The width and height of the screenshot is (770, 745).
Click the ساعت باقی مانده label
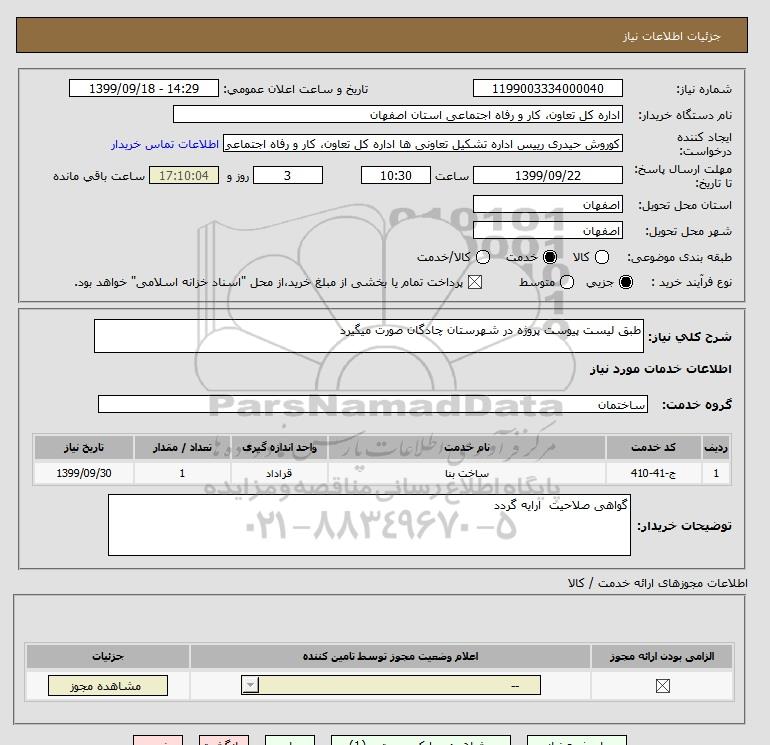[x=99, y=176]
